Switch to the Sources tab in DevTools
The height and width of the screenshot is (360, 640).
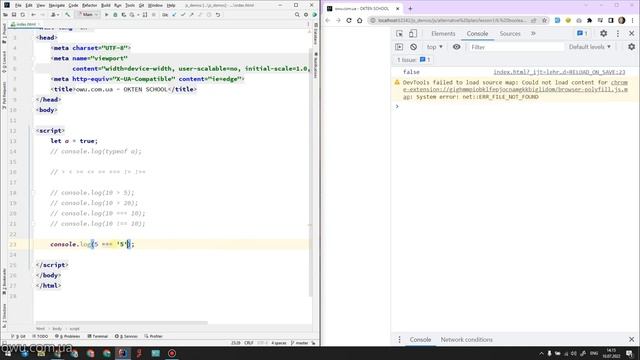pyautogui.click(x=510, y=33)
